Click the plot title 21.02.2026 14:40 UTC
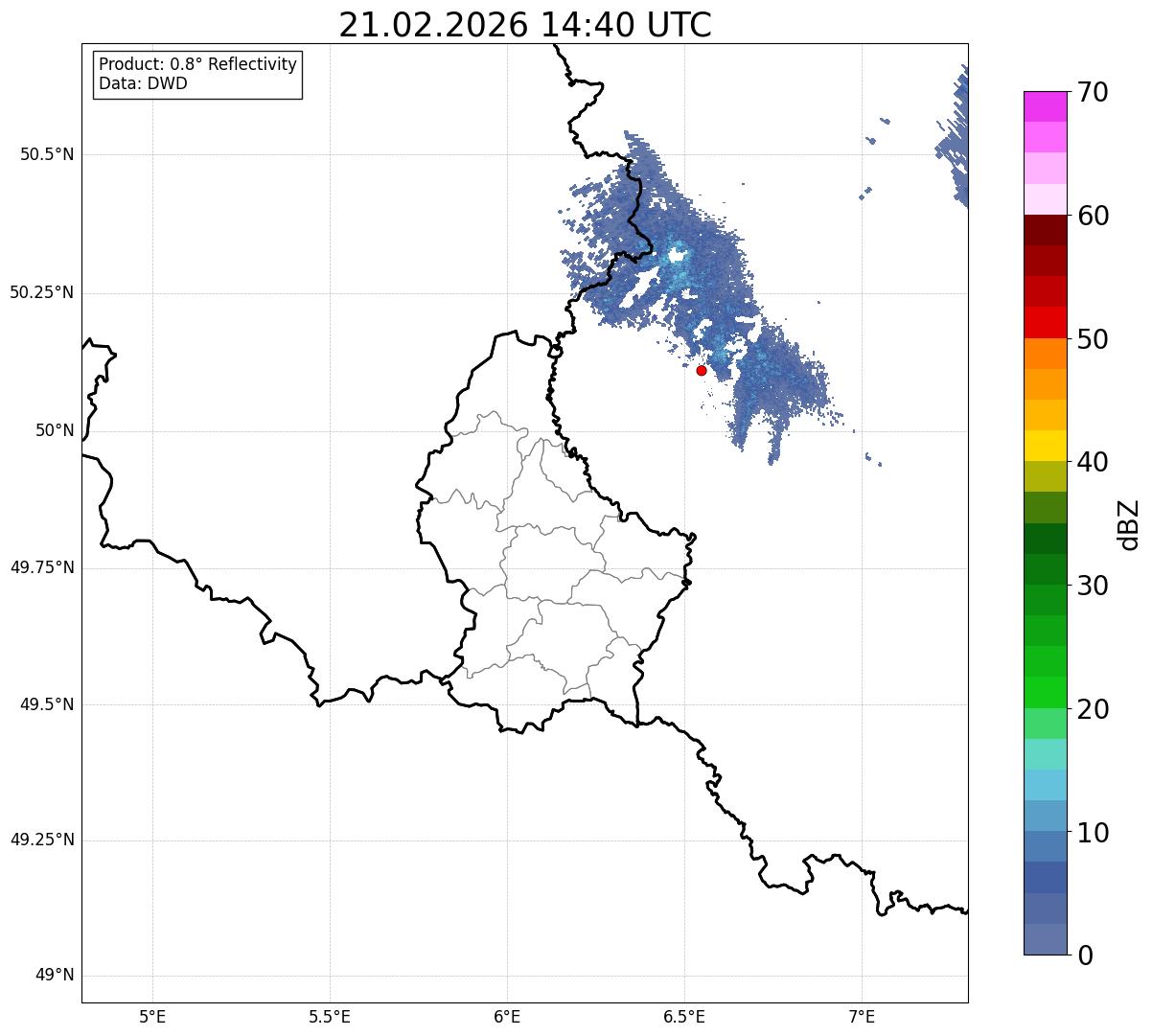This screenshot has width=1152, height=1036. click(525, 24)
